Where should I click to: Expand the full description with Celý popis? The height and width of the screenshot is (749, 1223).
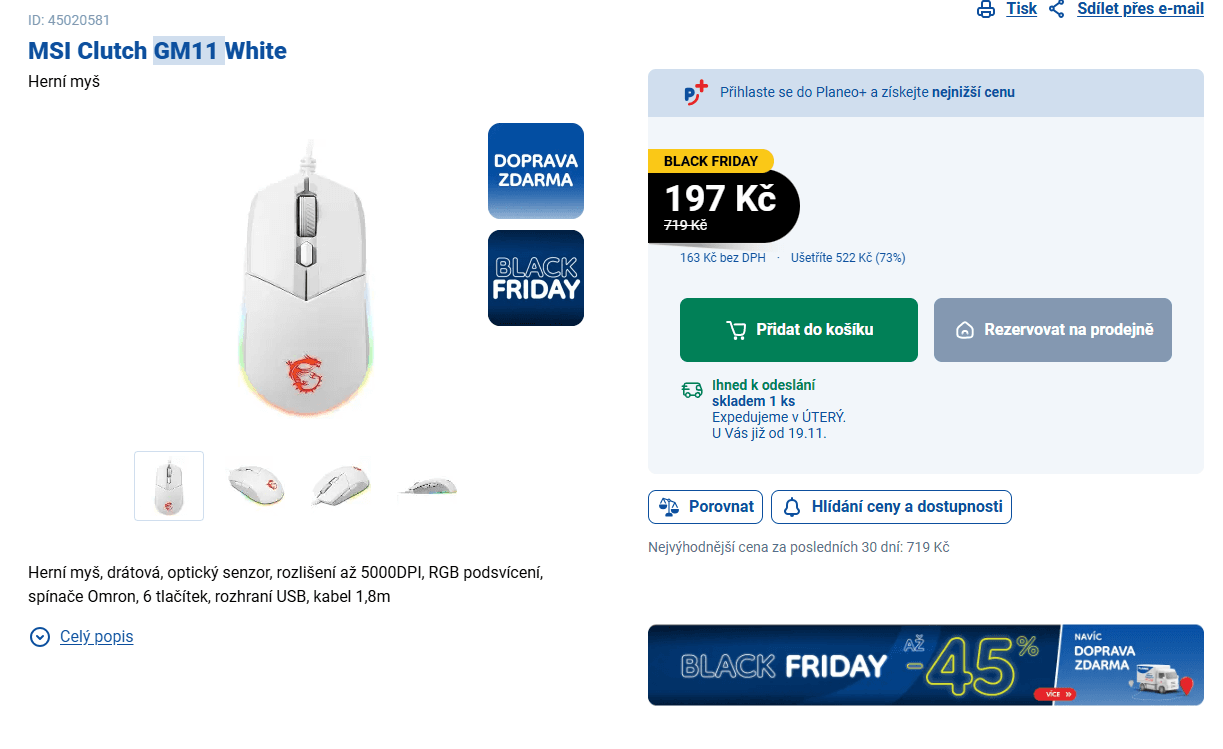pos(96,637)
